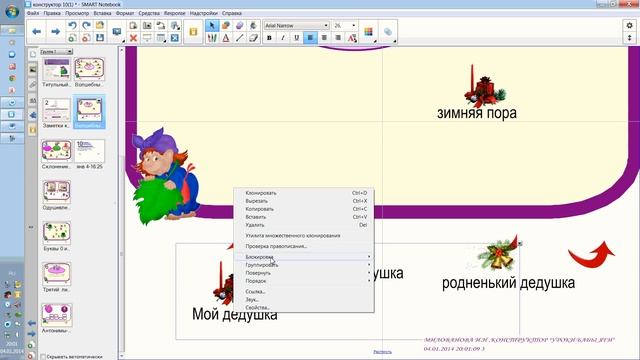Choose Клонировать in context menu
640x360 pixels.
click(x=304, y=193)
